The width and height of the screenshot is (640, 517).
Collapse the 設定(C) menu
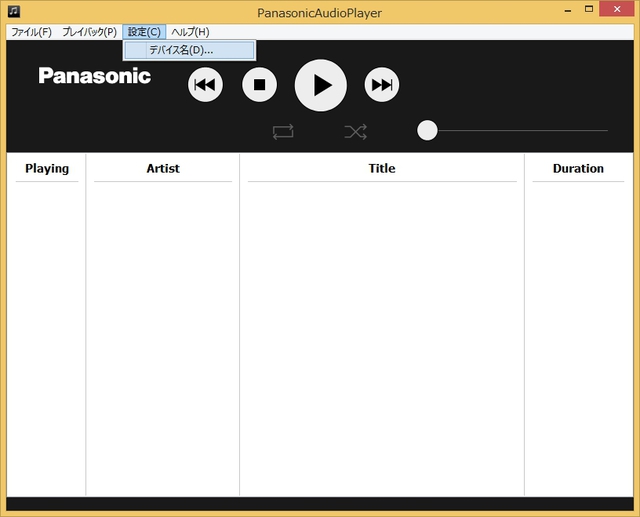click(x=144, y=32)
